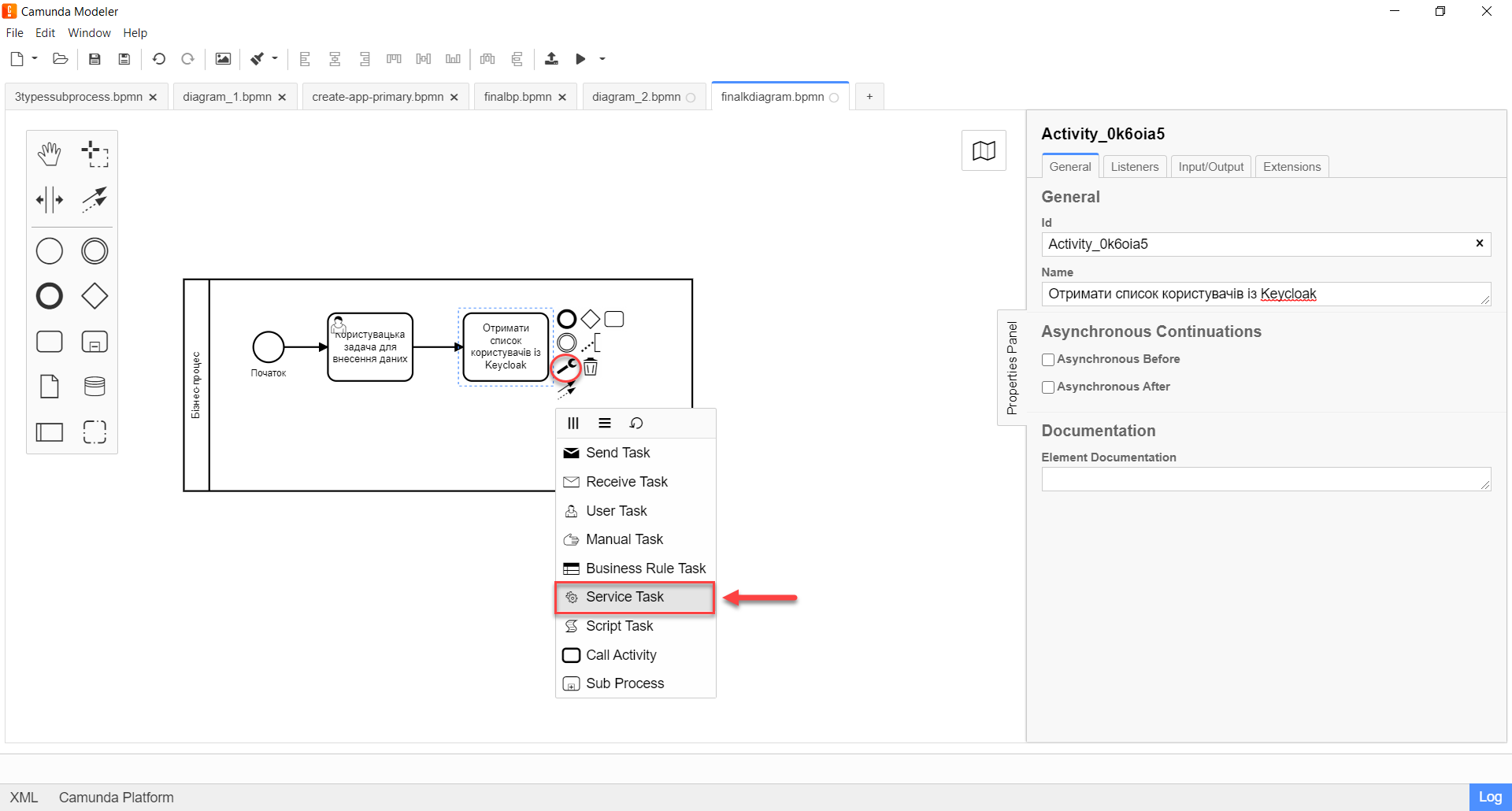This screenshot has height=811, width=1512.
Task: Create an intermediate event from palette
Action: 94,251
